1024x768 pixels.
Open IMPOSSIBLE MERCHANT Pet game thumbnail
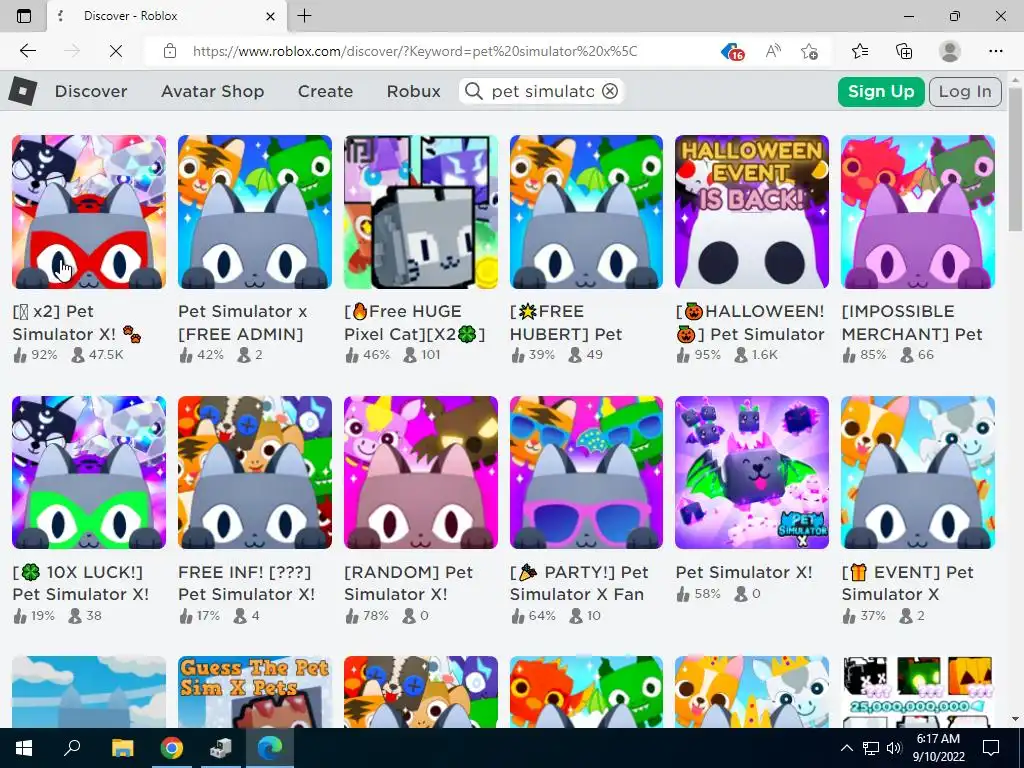pos(918,212)
